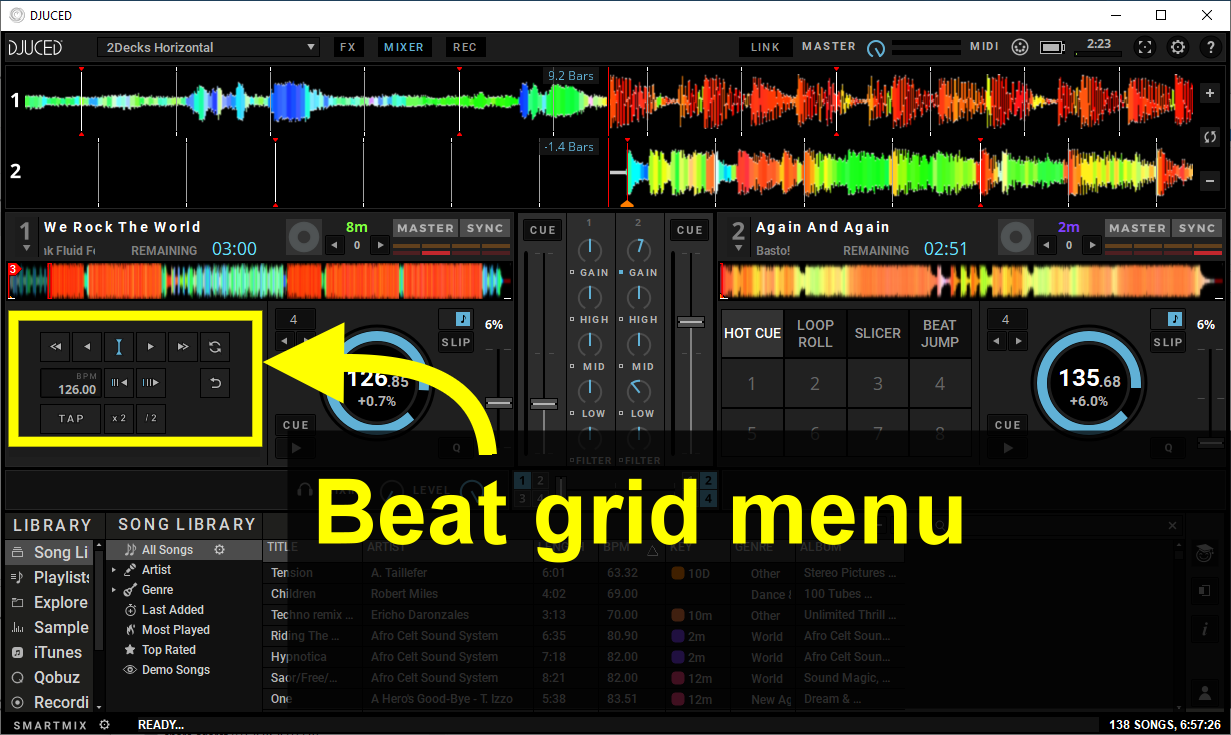This screenshot has height=735, width=1231.
Task: Click the MIDI connector icon
Action: pyautogui.click(x=1019, y=47)
